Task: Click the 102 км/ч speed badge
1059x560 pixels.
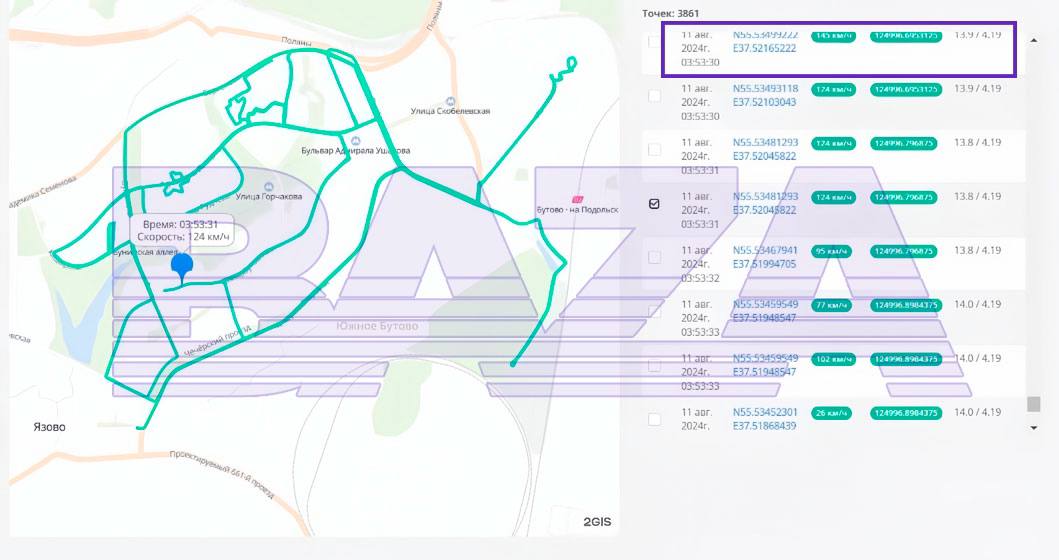Action: 833,358
